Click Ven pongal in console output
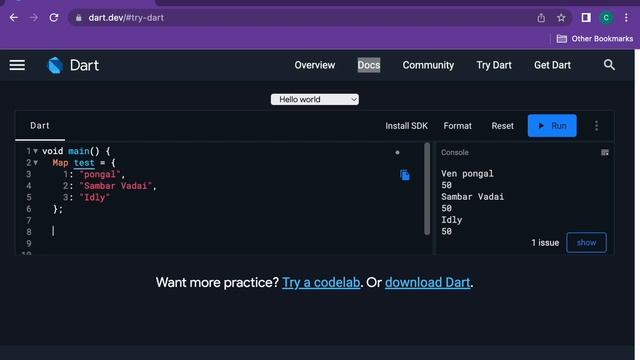 (x=467, y=173)
